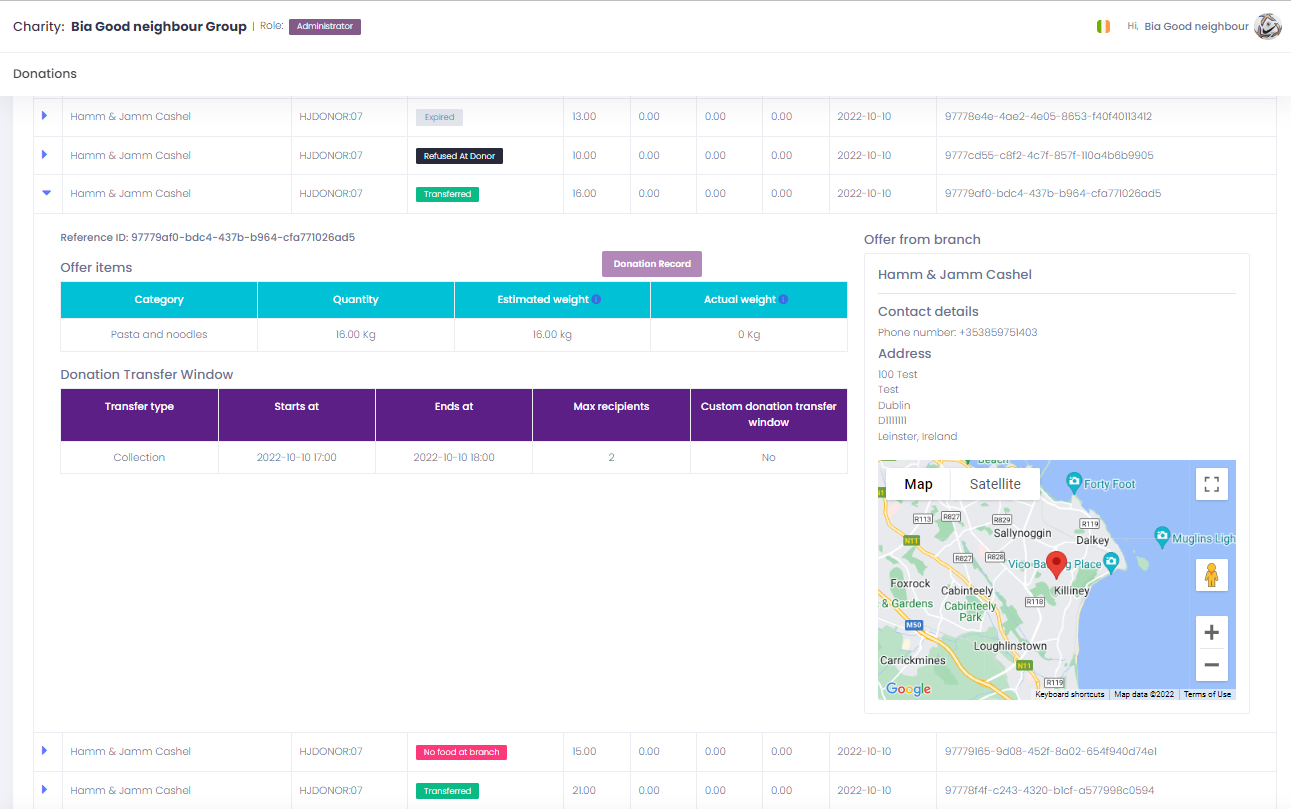
Task: Expand the No food at branch row
Action: point(44,751)
